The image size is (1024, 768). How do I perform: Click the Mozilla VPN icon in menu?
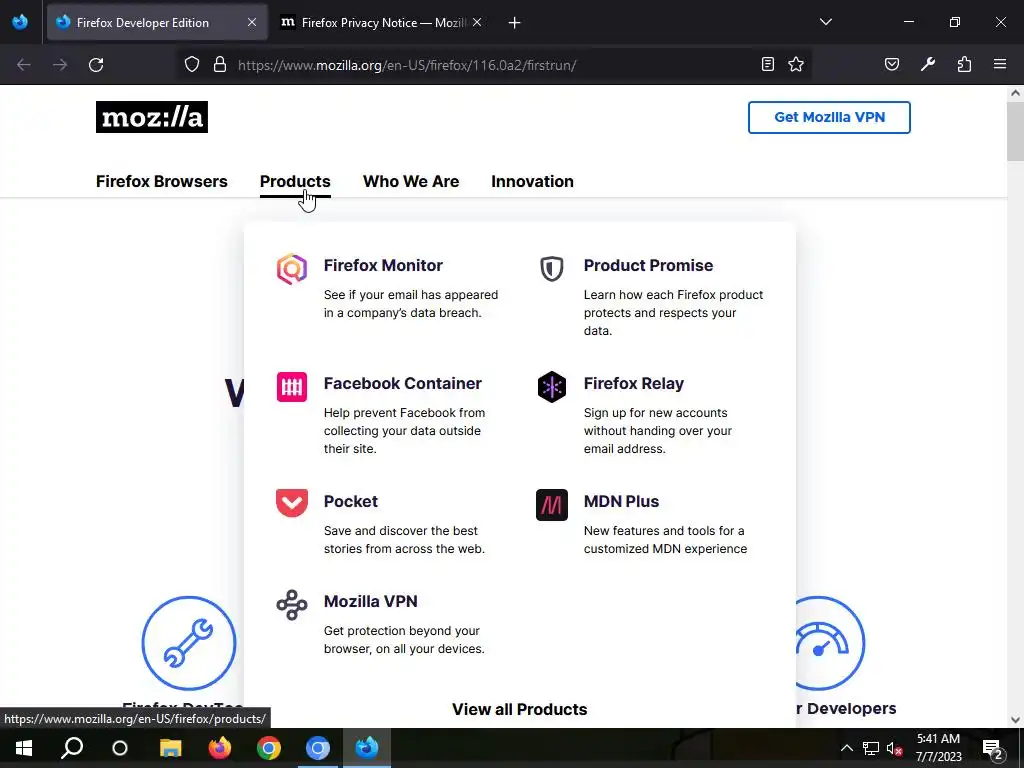pos(291,605)
